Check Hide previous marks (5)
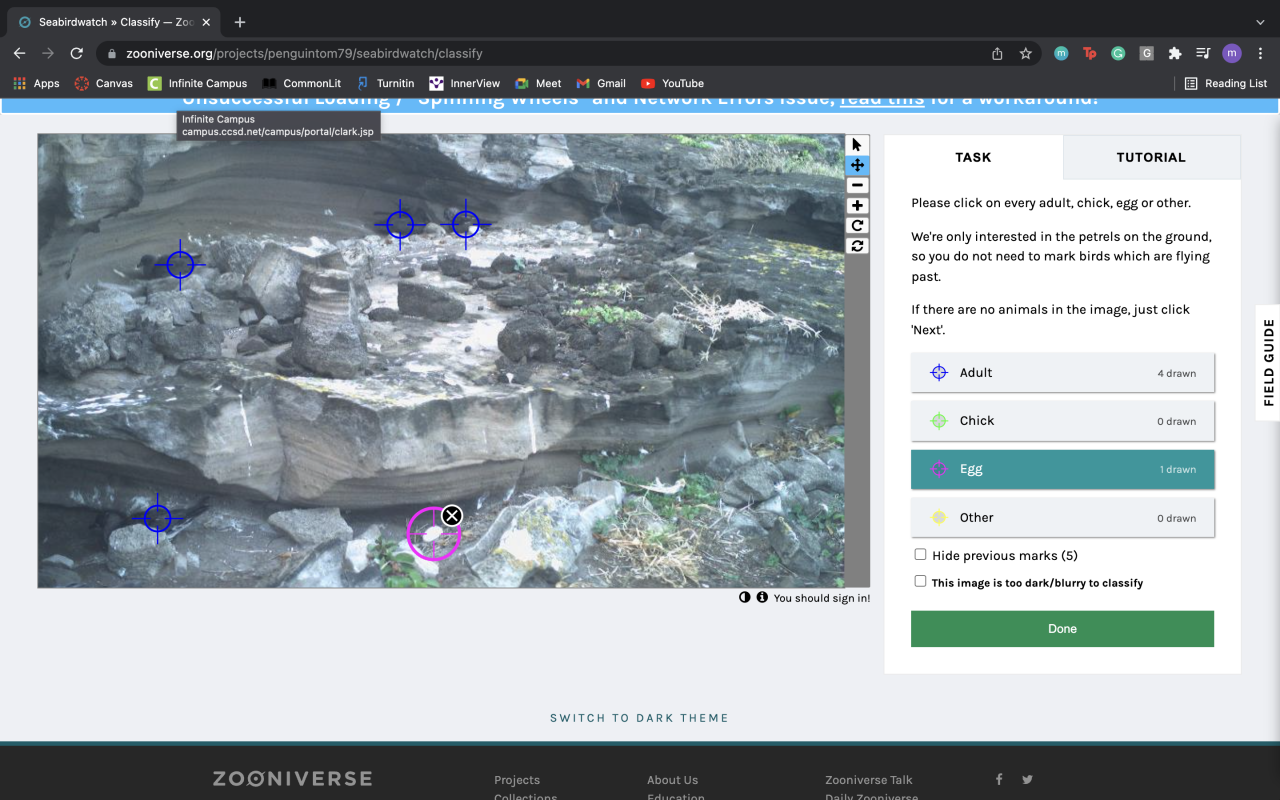The image size is (1280, 800). pyautogui.click(x=920, y=554)
